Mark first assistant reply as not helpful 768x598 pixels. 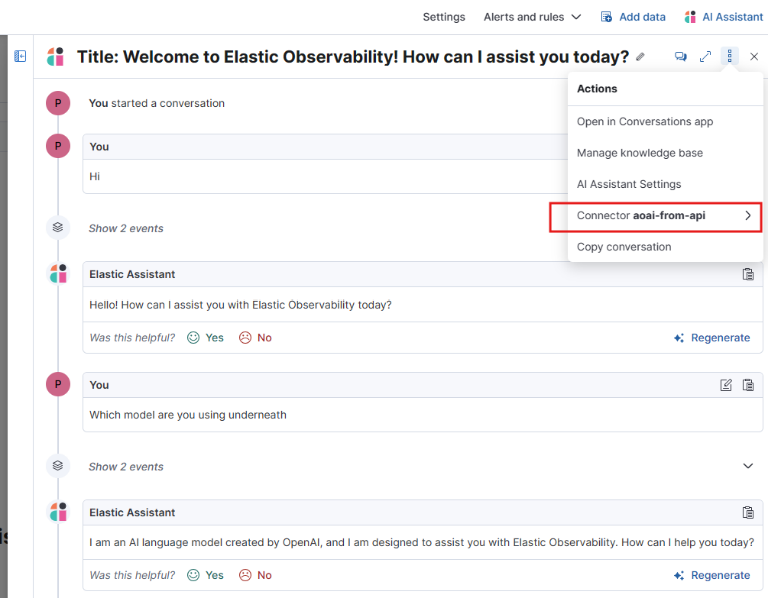pos(255,338)
